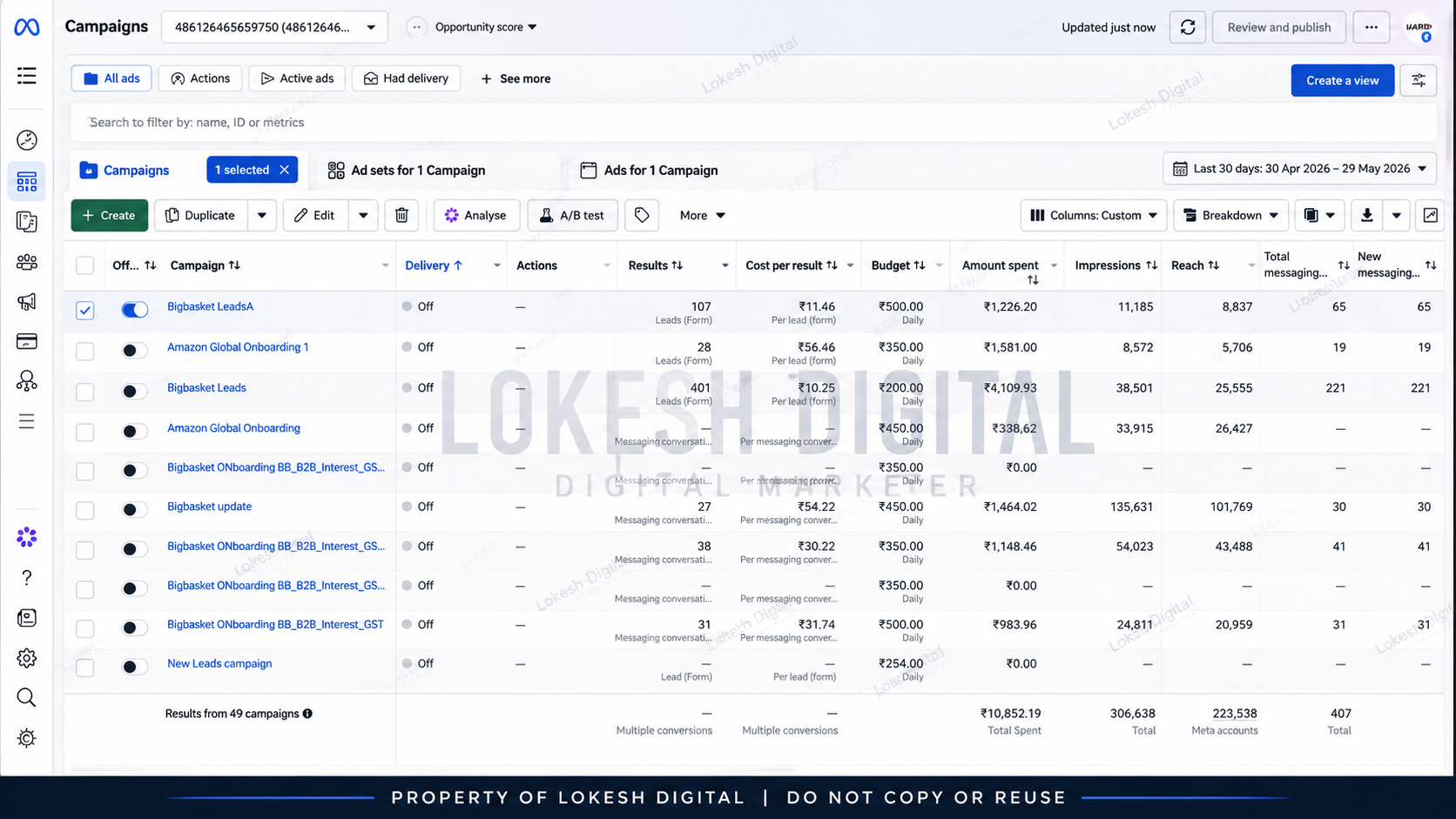Open the charts view icon
The height and width of the screenshot is (819, 1456).
pos(1431,215)
